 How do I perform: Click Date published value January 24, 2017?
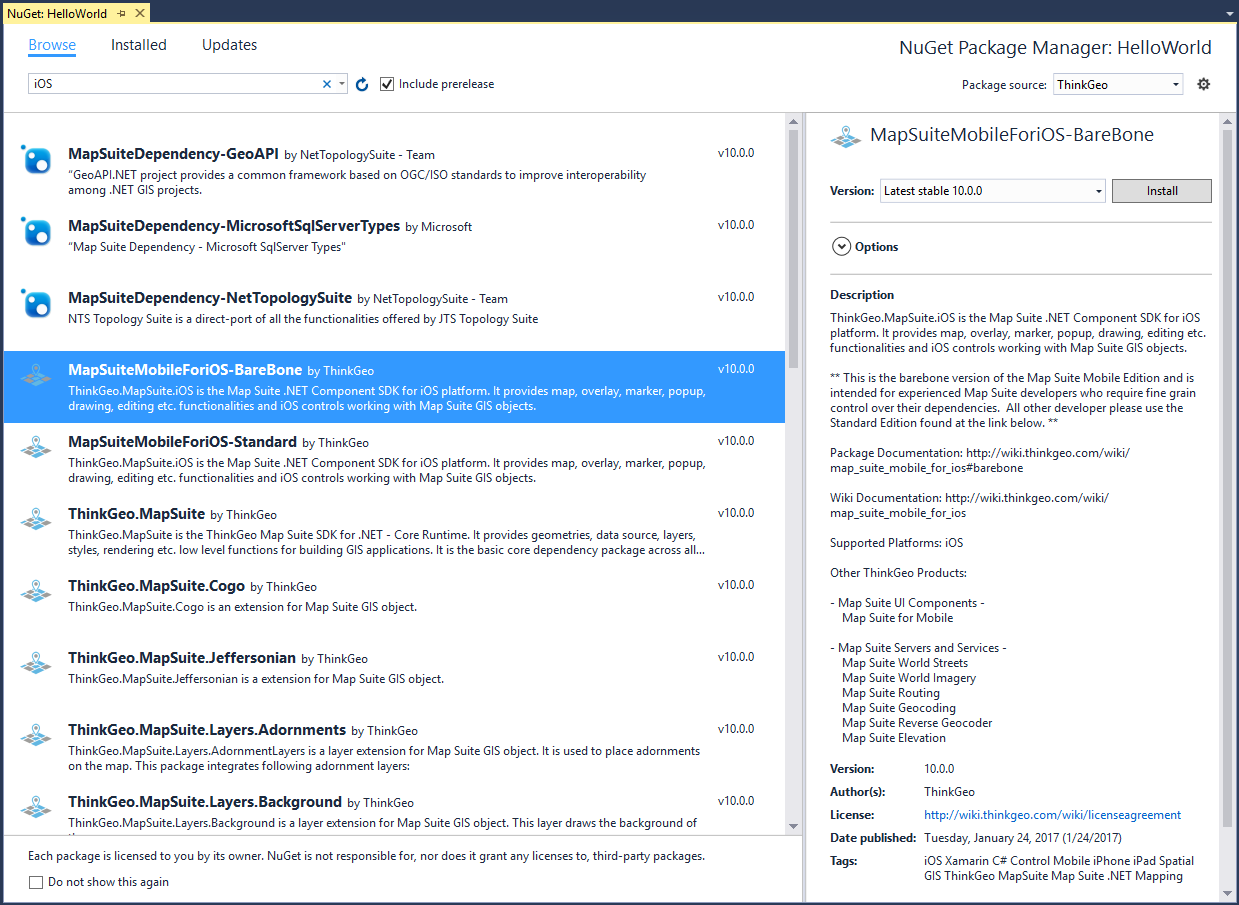[x=1023, y=838]
